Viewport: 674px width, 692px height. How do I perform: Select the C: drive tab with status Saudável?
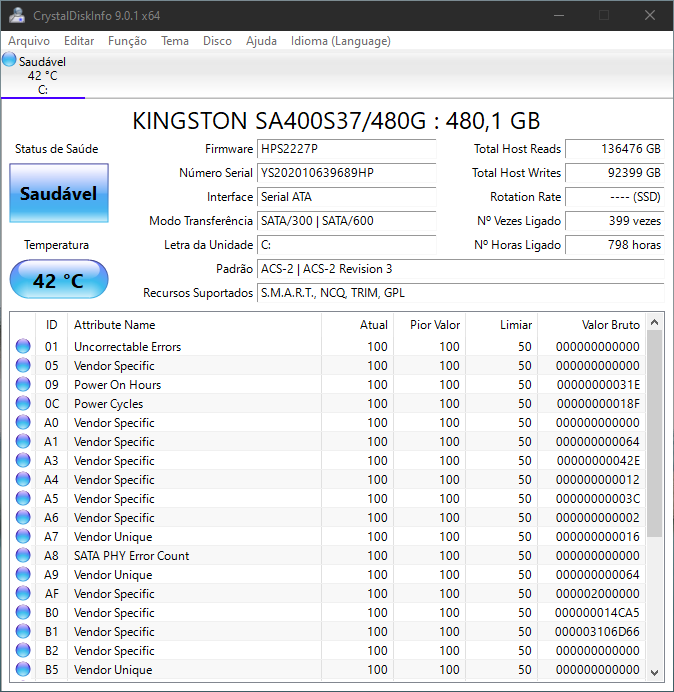42,75
